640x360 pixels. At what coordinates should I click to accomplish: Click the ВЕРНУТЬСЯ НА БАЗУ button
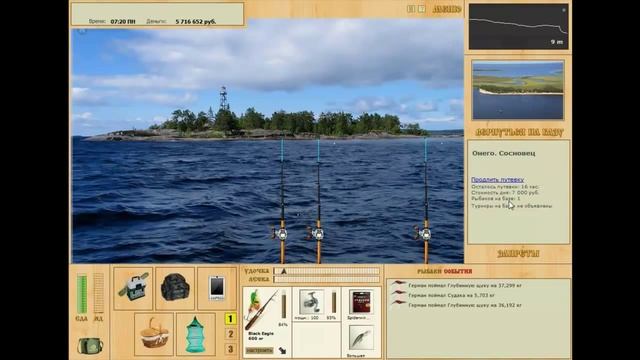click(x=519, y=132)
